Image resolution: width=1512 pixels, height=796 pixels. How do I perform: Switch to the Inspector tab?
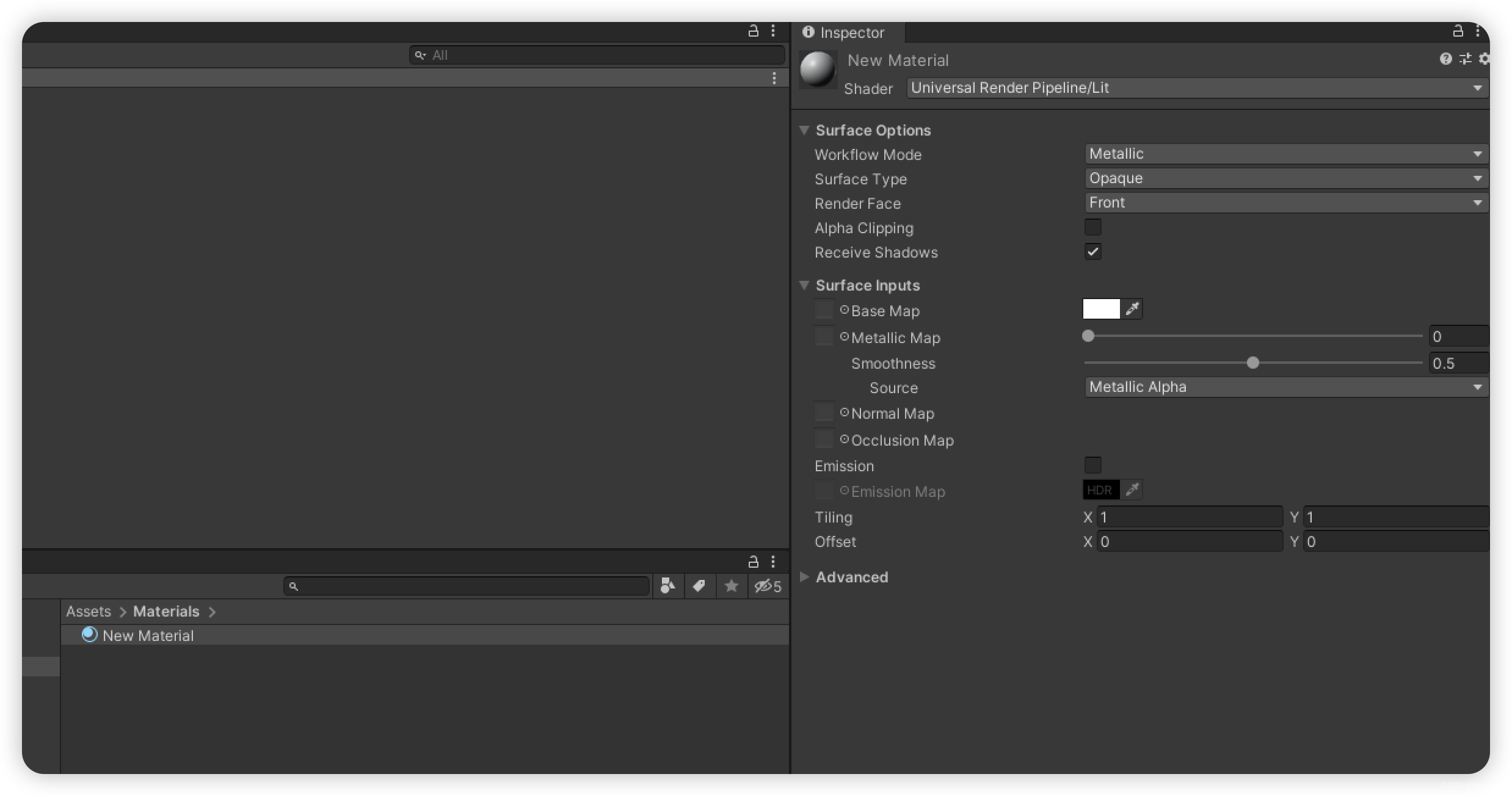pos(849,32)
